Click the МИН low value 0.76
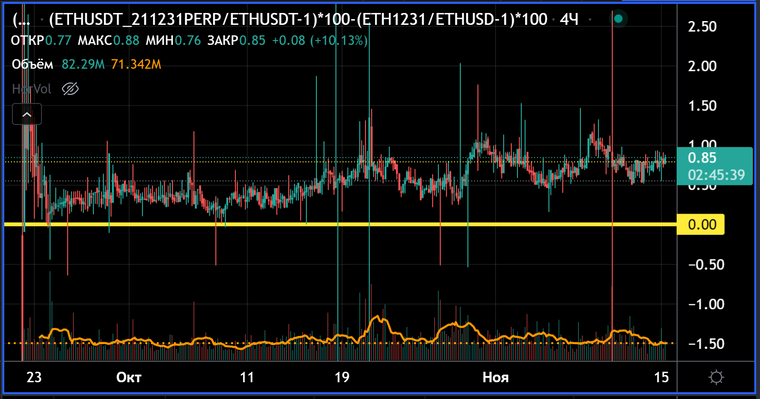Image resolution: width=760 pixels, height=399 pixels. [188, 40]
